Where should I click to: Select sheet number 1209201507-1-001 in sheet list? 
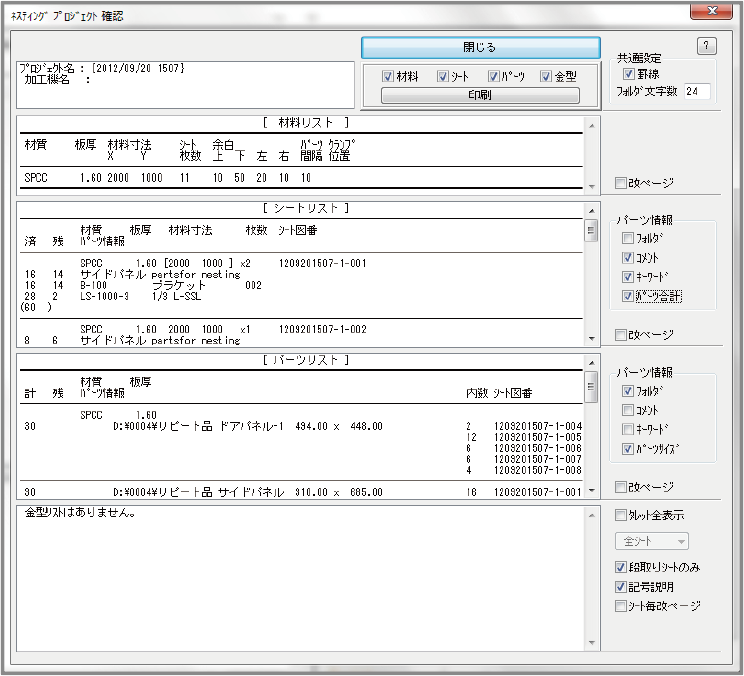[323, 263]
